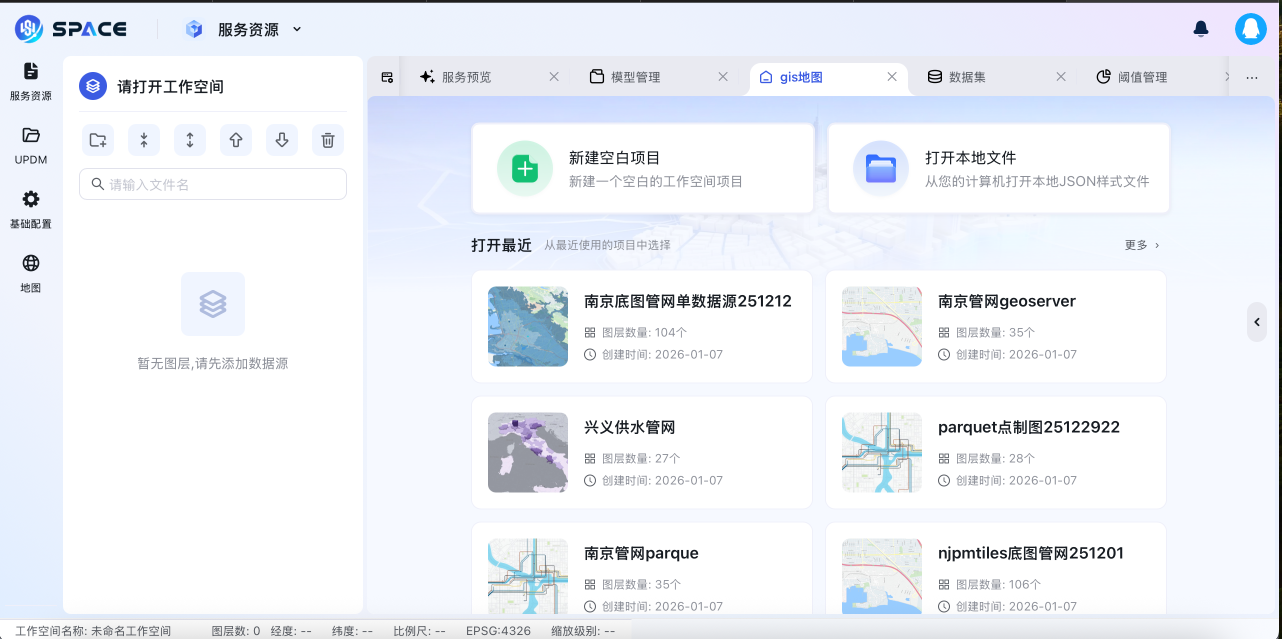
Task: Click the expand-all arrows icon in workspace toolbar
Action: 189,140
